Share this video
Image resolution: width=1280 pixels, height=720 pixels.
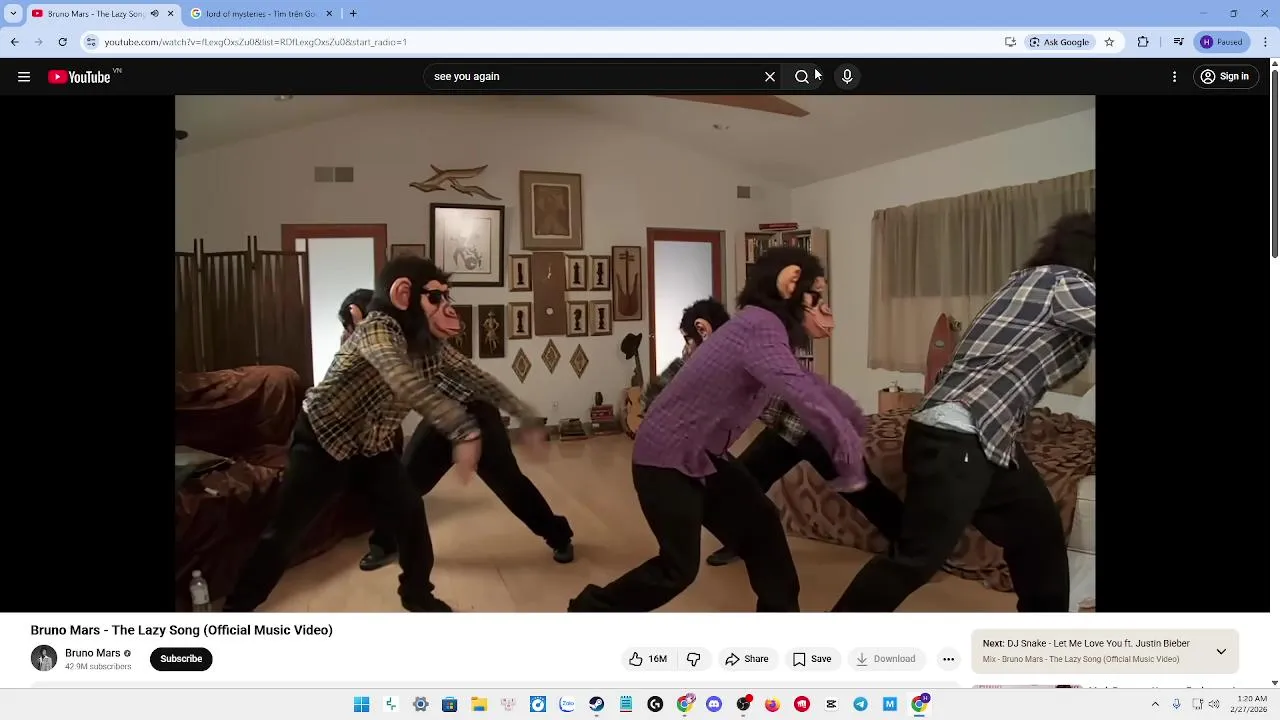(747, 659)
